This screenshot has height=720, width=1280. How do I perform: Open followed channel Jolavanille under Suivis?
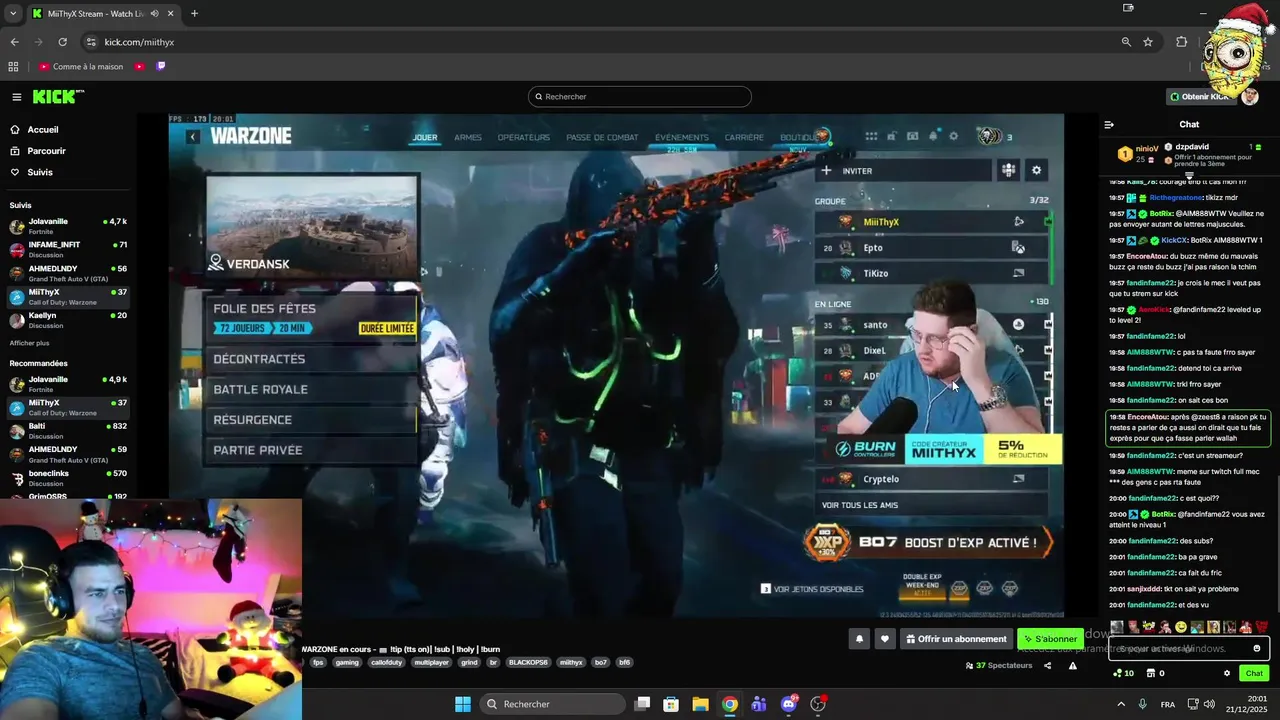[68, 226]
